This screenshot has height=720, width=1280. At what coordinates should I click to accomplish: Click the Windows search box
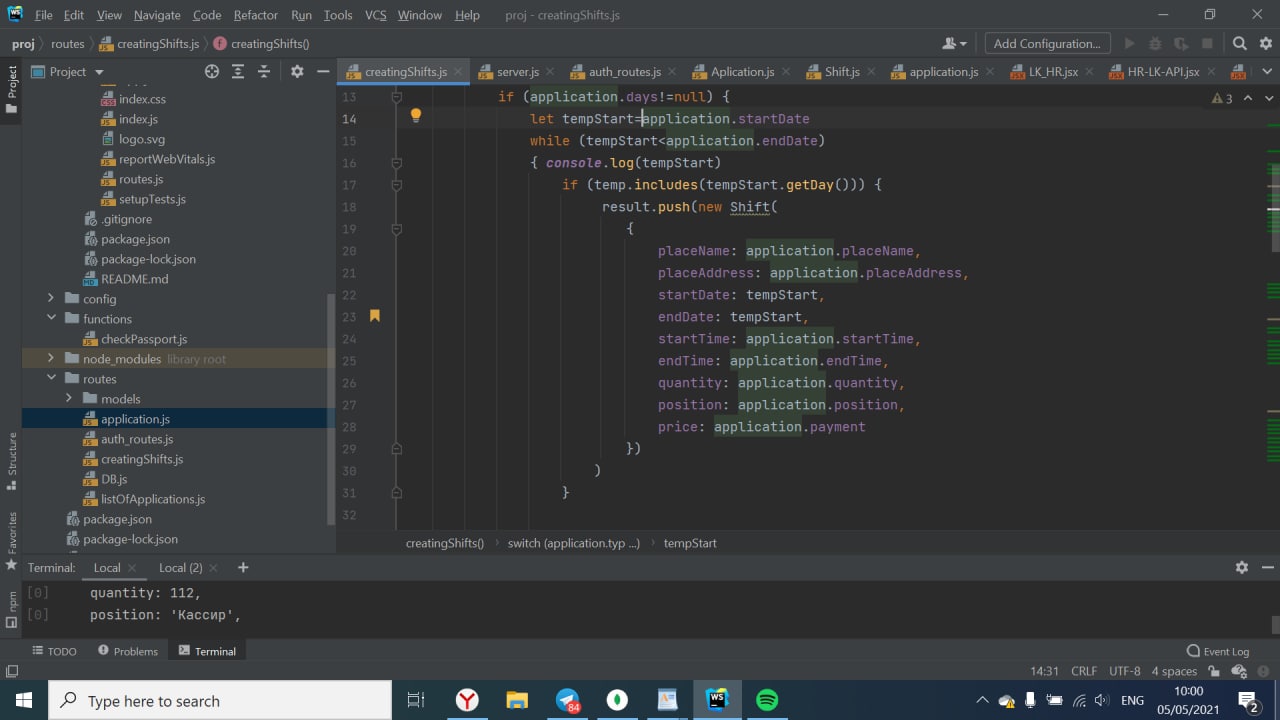coord(220,700)
